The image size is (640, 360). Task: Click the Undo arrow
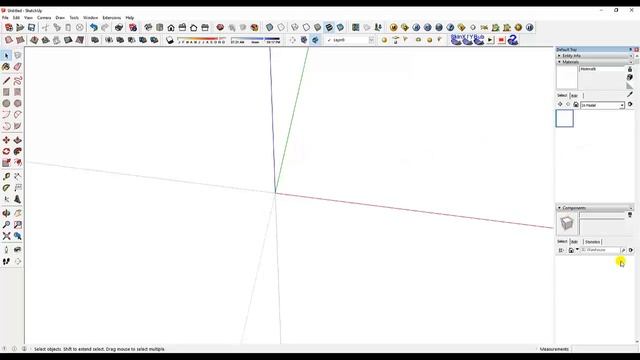[x=93, y=27]
